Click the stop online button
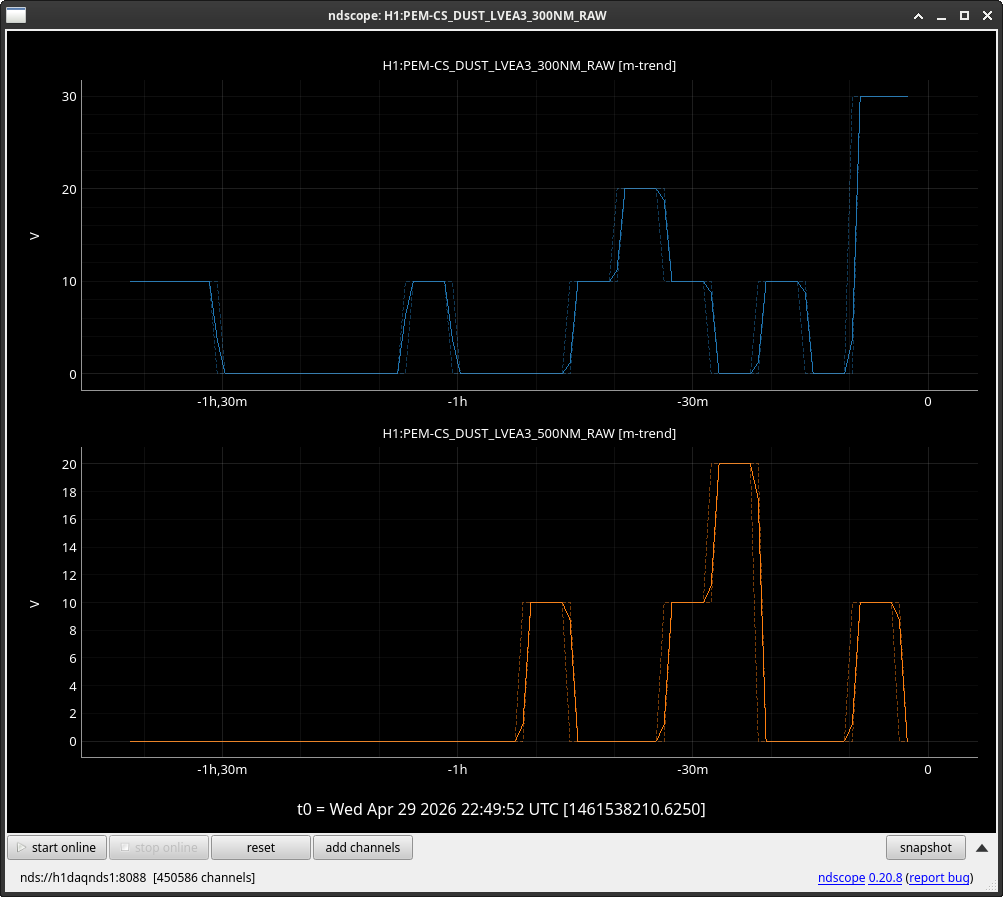1003x897 pixels. (x=159, y=848)
